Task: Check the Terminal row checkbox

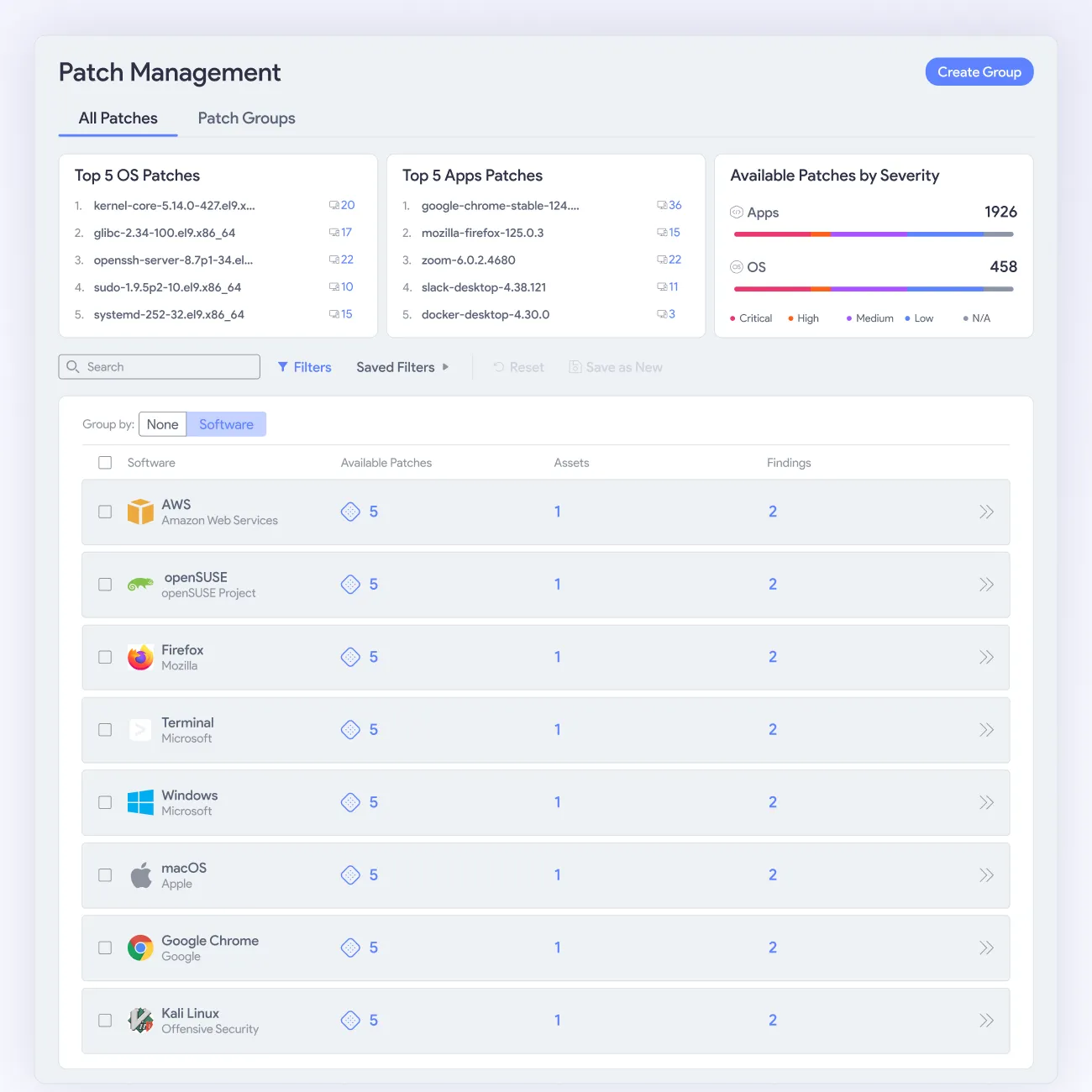Action: tap(105, 730)
